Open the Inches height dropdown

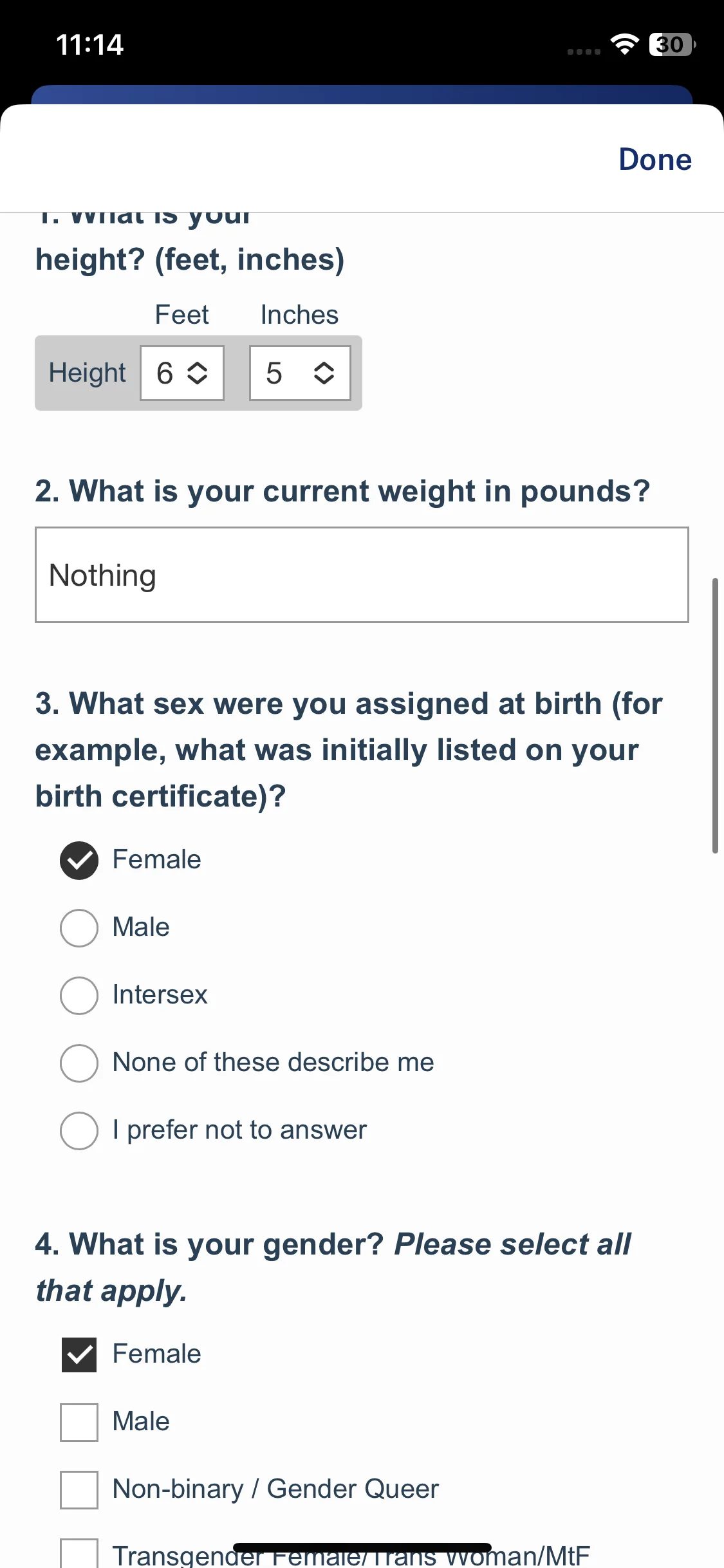point(300,373)
